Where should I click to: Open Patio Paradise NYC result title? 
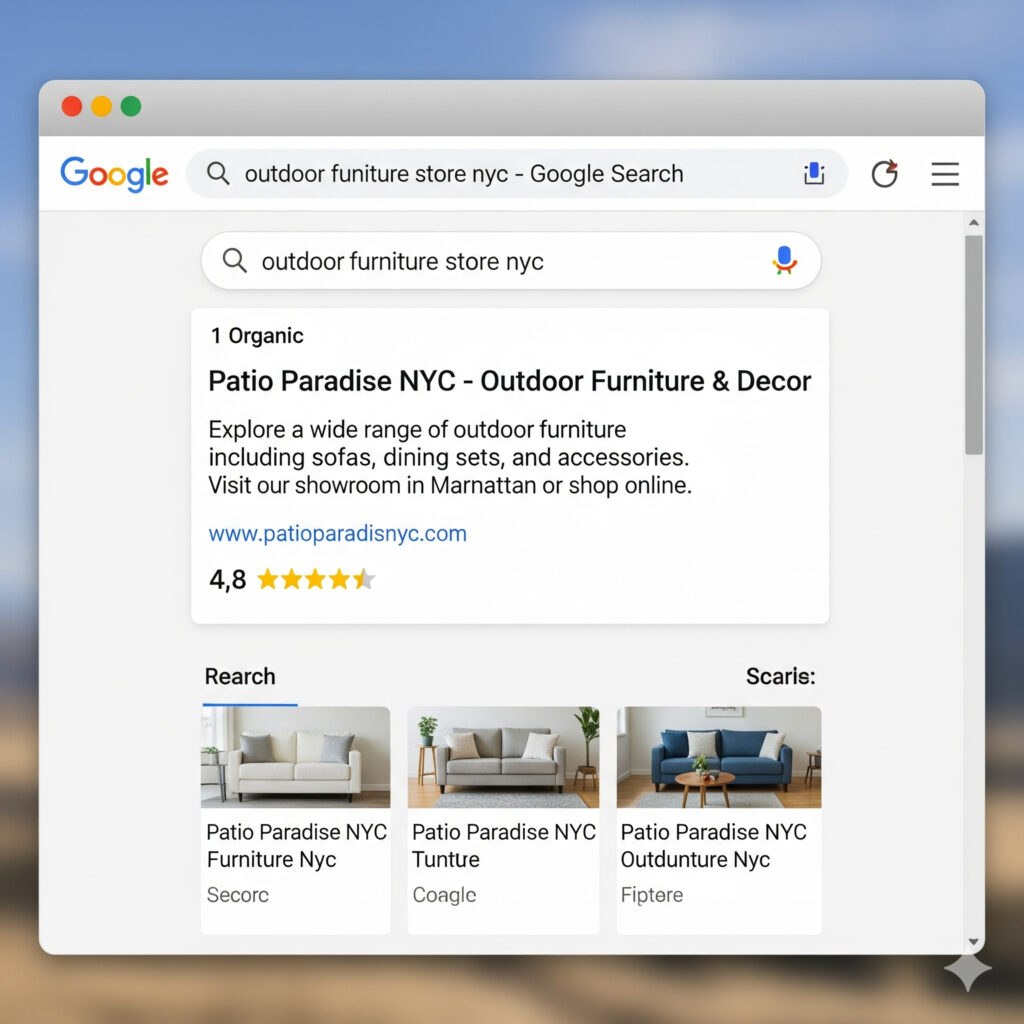[509, 381]
